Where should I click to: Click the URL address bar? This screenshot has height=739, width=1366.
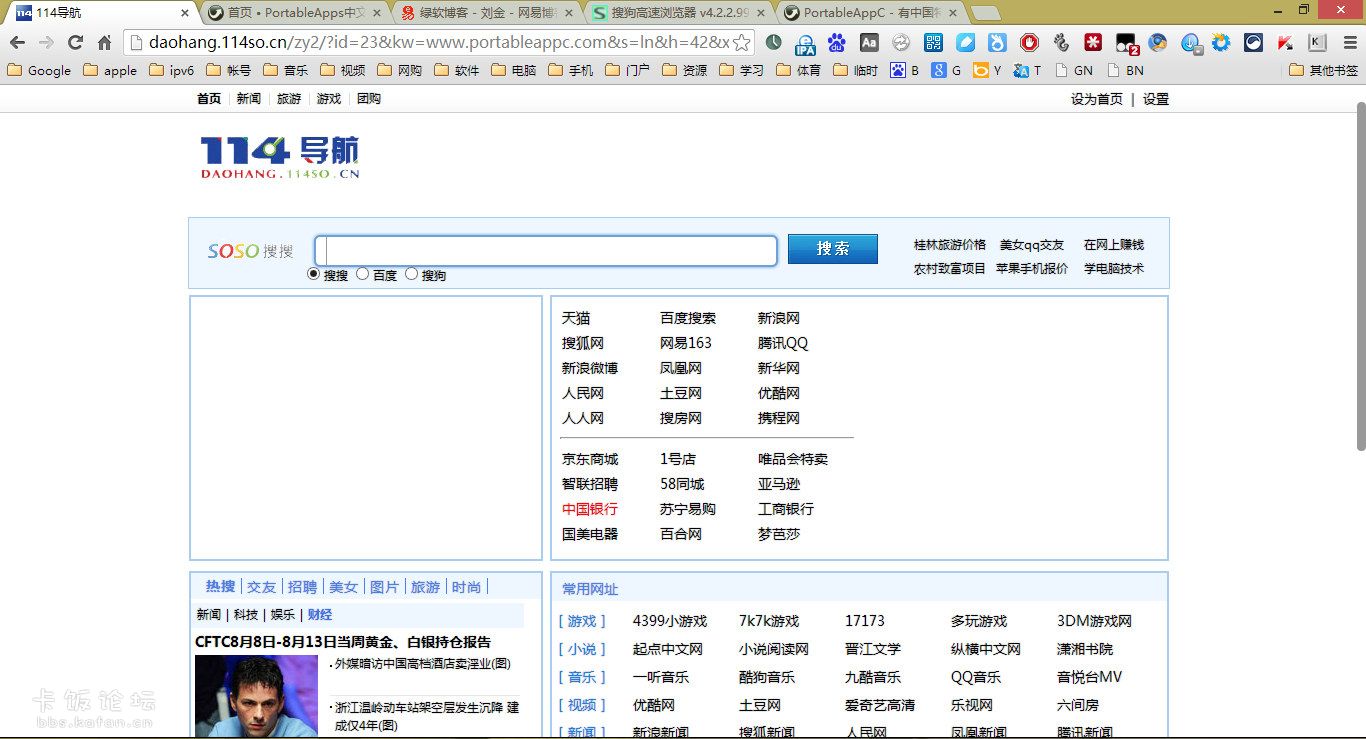tap(439, 42)
